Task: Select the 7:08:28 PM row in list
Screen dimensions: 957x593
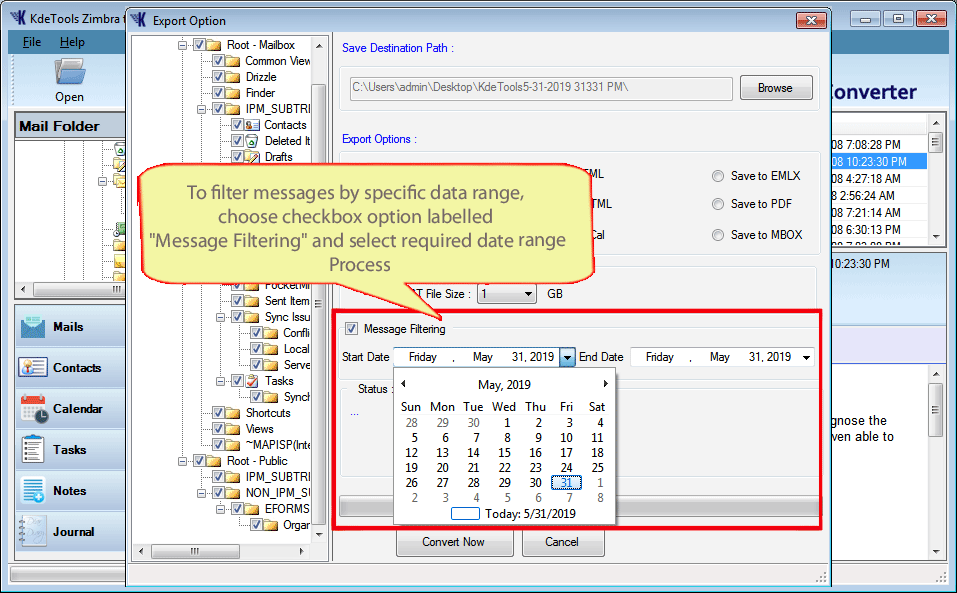Action: point(878,145)
